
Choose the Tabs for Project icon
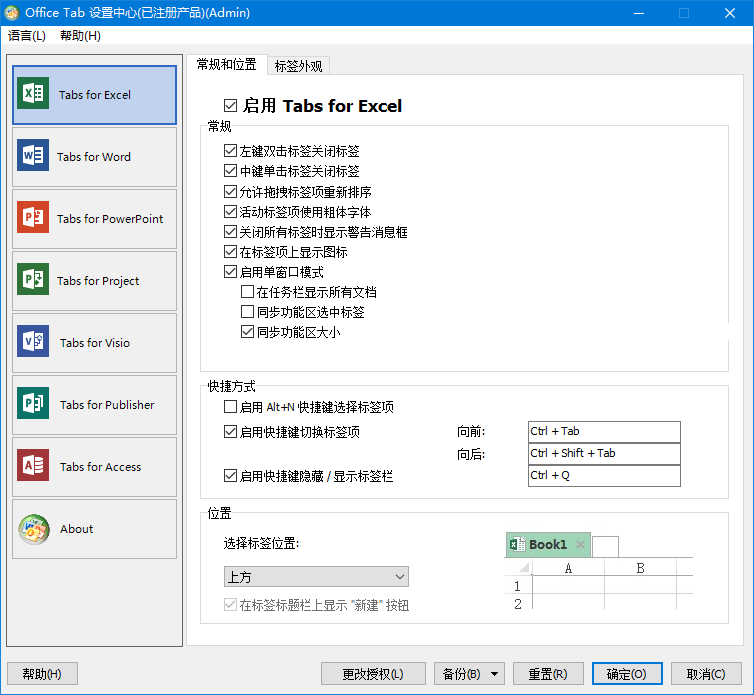tap(33, 279)
